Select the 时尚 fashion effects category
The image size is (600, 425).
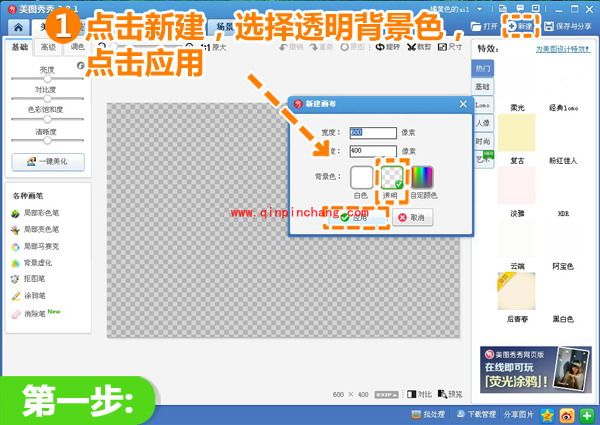(483, 141)
